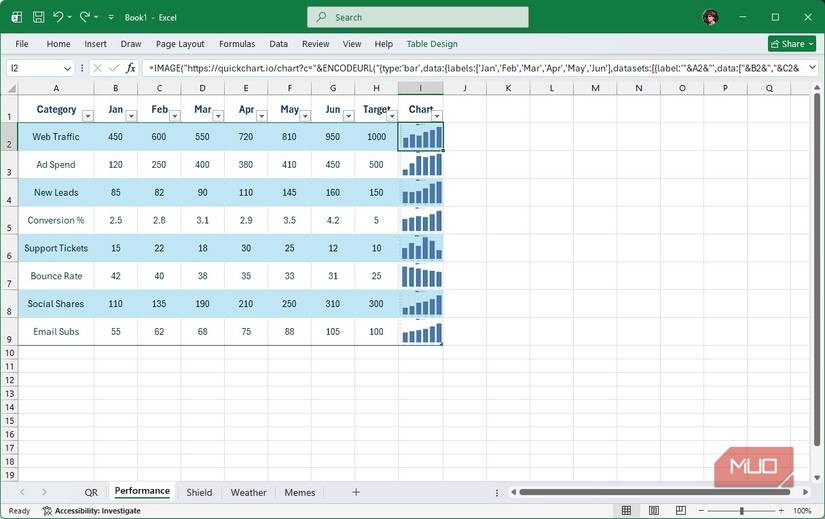Screen dimensions: 825x519
Task: Select row header 12
Action: pyautogui.click(x=9, y=380)
